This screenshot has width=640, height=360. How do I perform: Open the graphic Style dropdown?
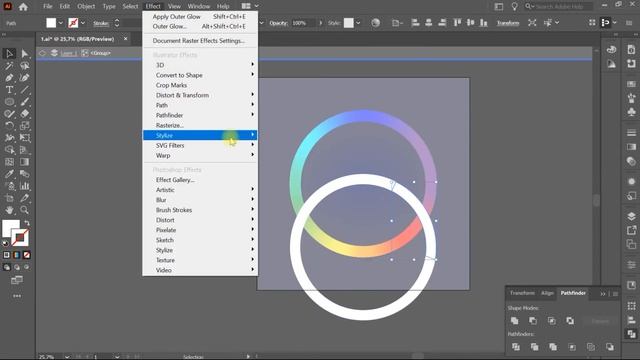[358, 23]
